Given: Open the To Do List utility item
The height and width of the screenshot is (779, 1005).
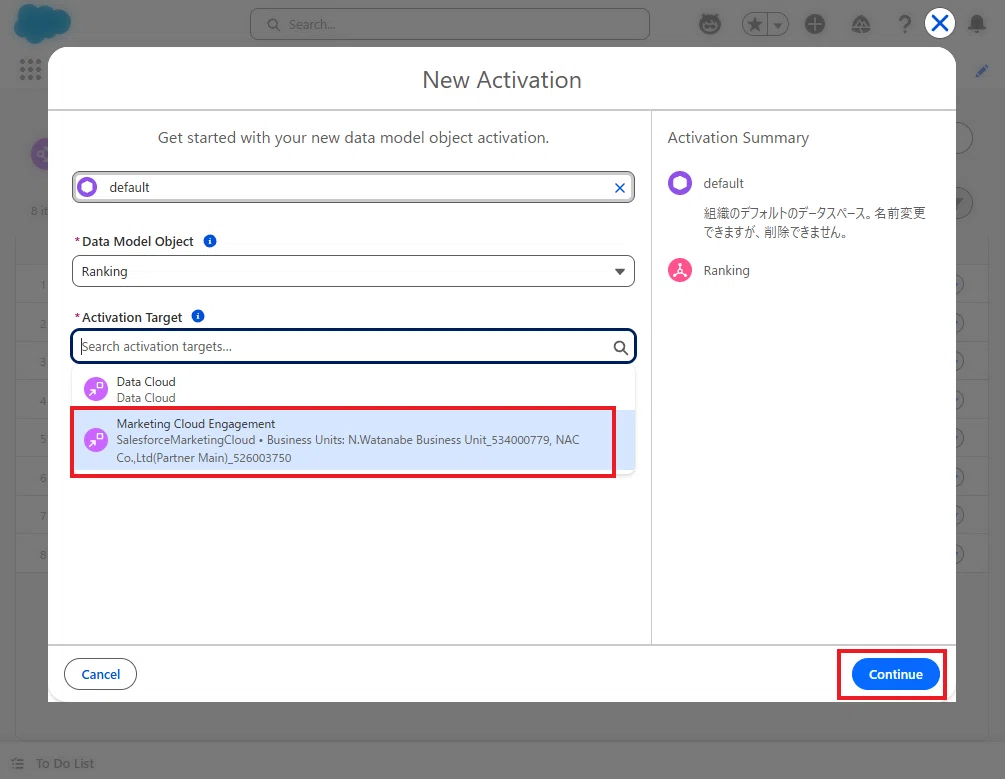Looking at the screenshot, I should coord(54,763).
